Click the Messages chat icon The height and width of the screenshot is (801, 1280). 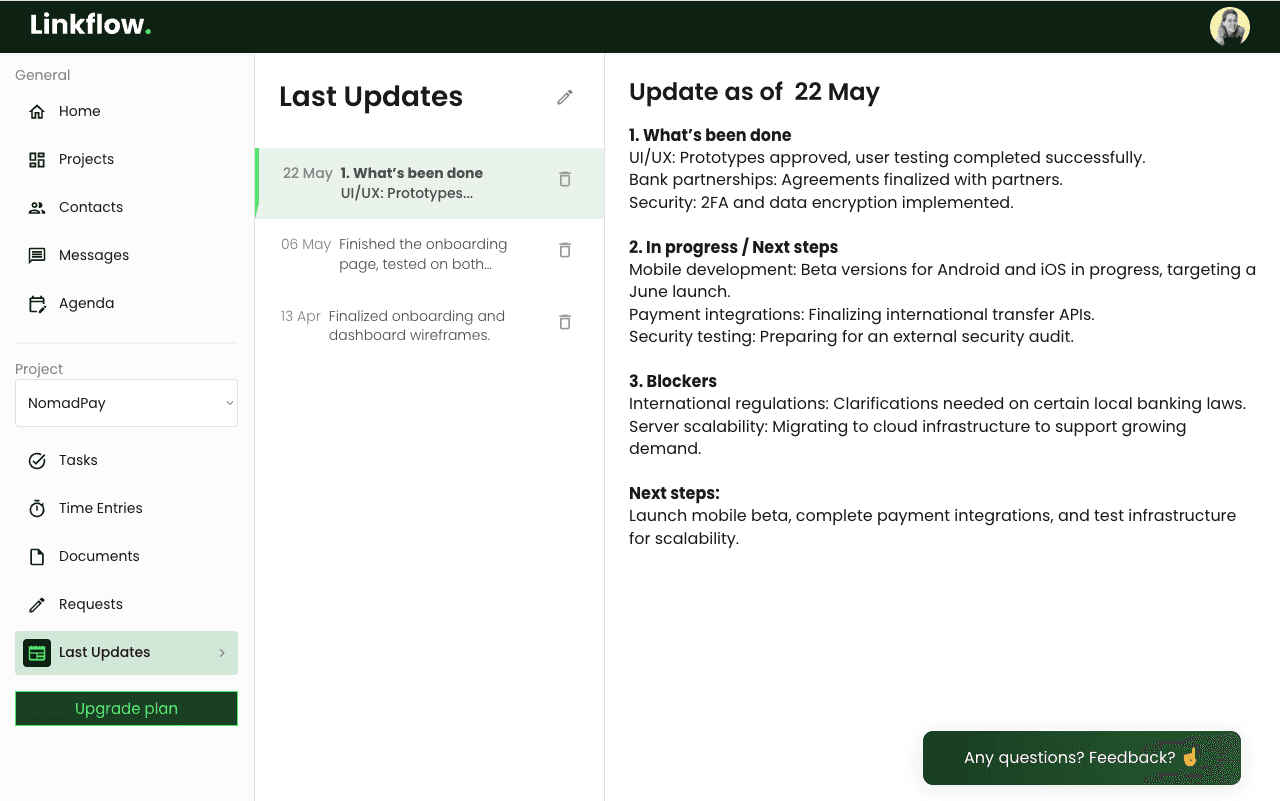coord(37,255)
